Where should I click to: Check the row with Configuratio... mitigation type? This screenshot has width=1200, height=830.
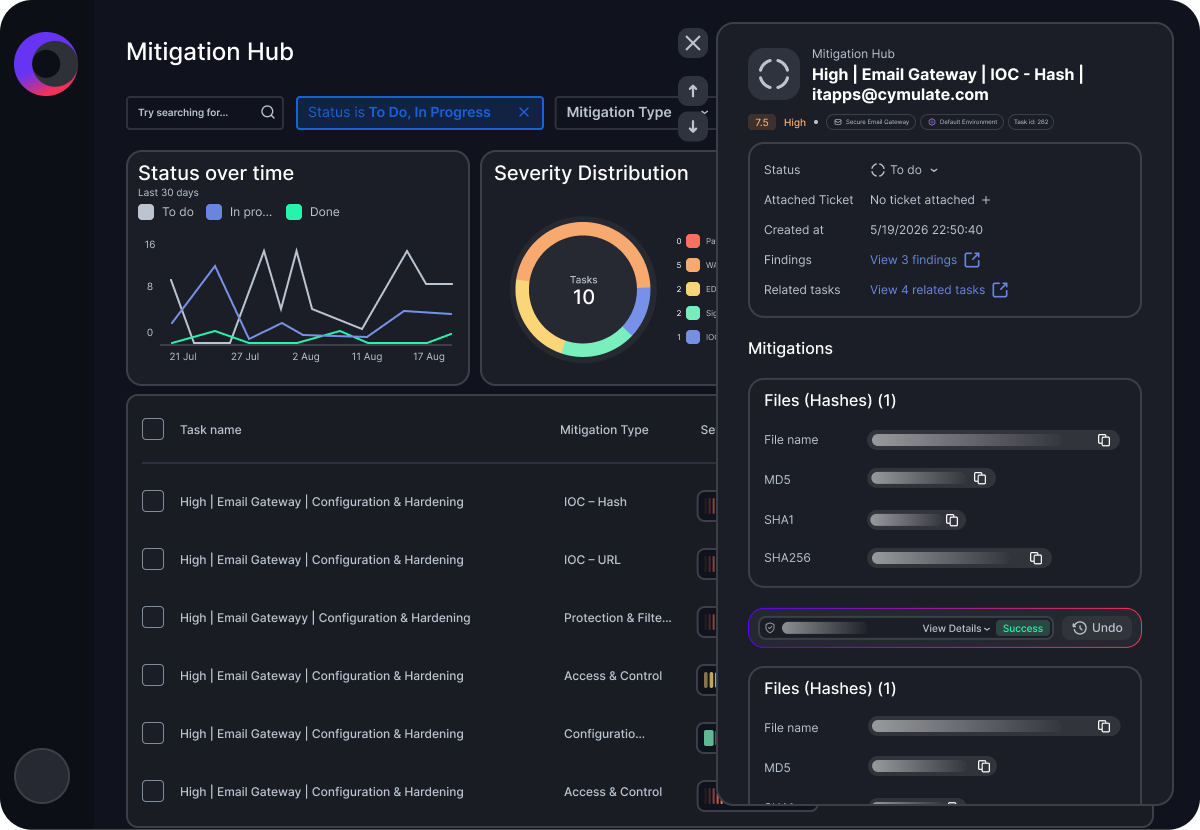(153, 733)
